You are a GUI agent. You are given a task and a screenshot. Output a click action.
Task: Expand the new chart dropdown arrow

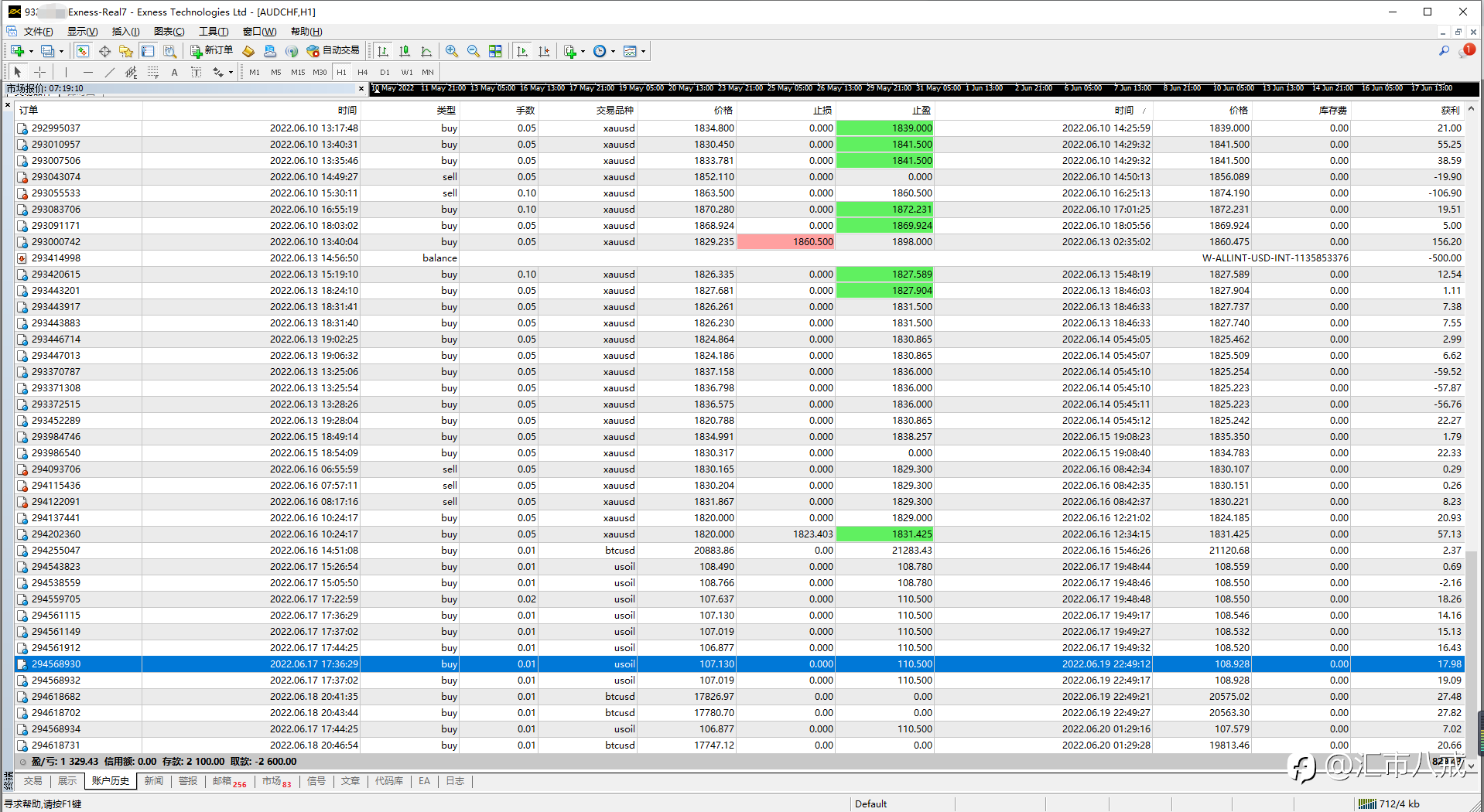pos(31,52)
